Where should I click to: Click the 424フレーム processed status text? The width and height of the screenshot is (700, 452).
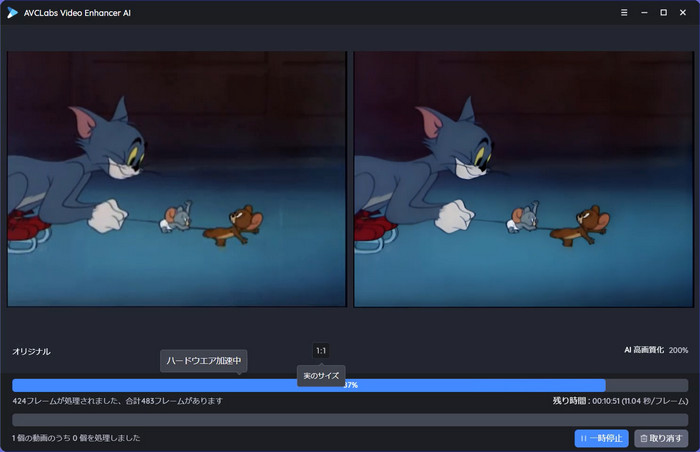(117, 401)
